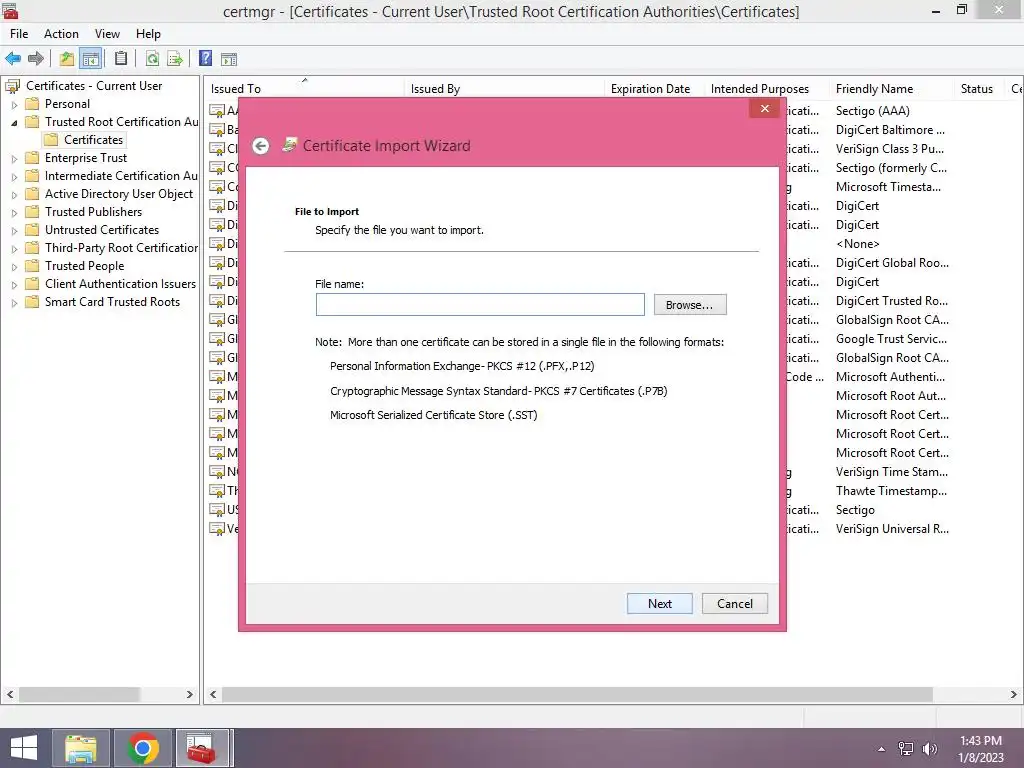Click the certificate icon in the Microsoft Authenti... row
This screenshot has height=768, width=1024.
click(x=217, y=377)
